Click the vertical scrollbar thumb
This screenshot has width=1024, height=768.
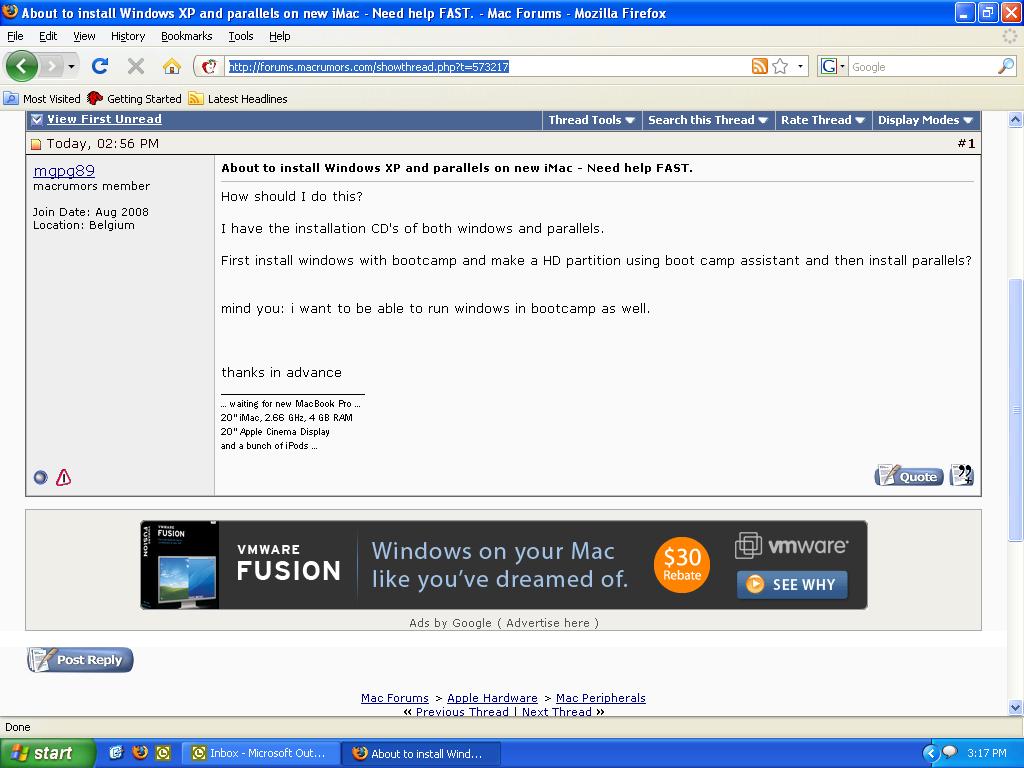point(1016,409)
